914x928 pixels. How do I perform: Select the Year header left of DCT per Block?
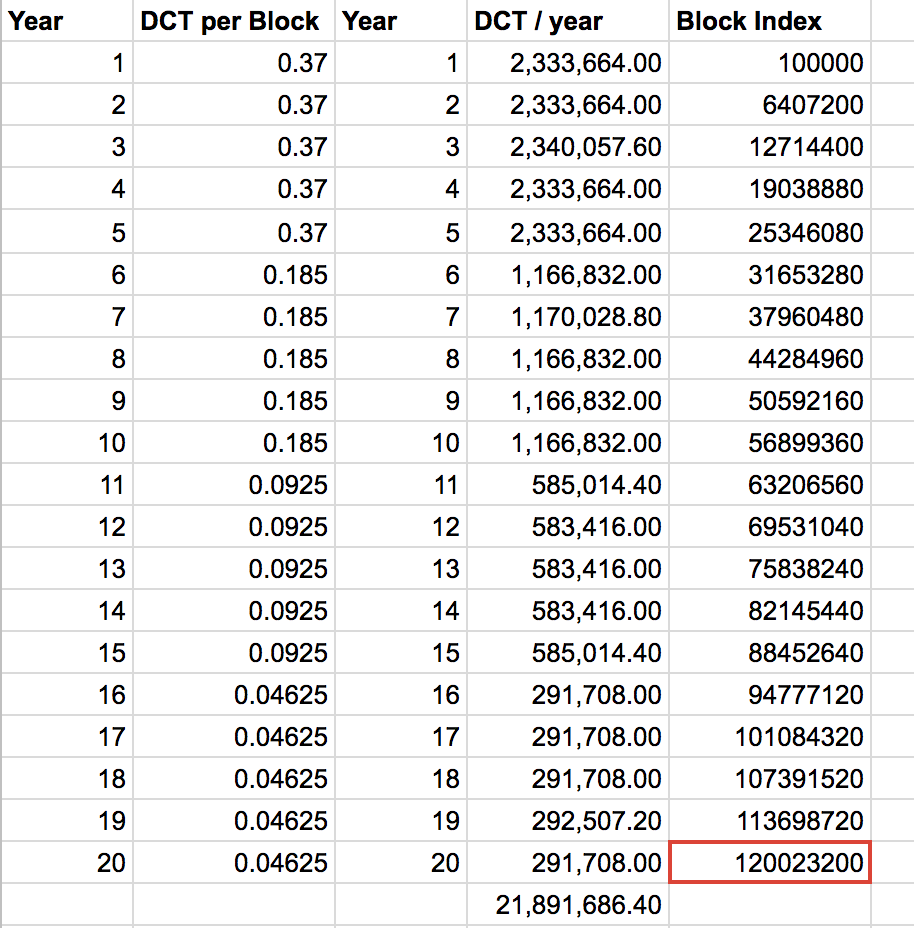point(67,21)
